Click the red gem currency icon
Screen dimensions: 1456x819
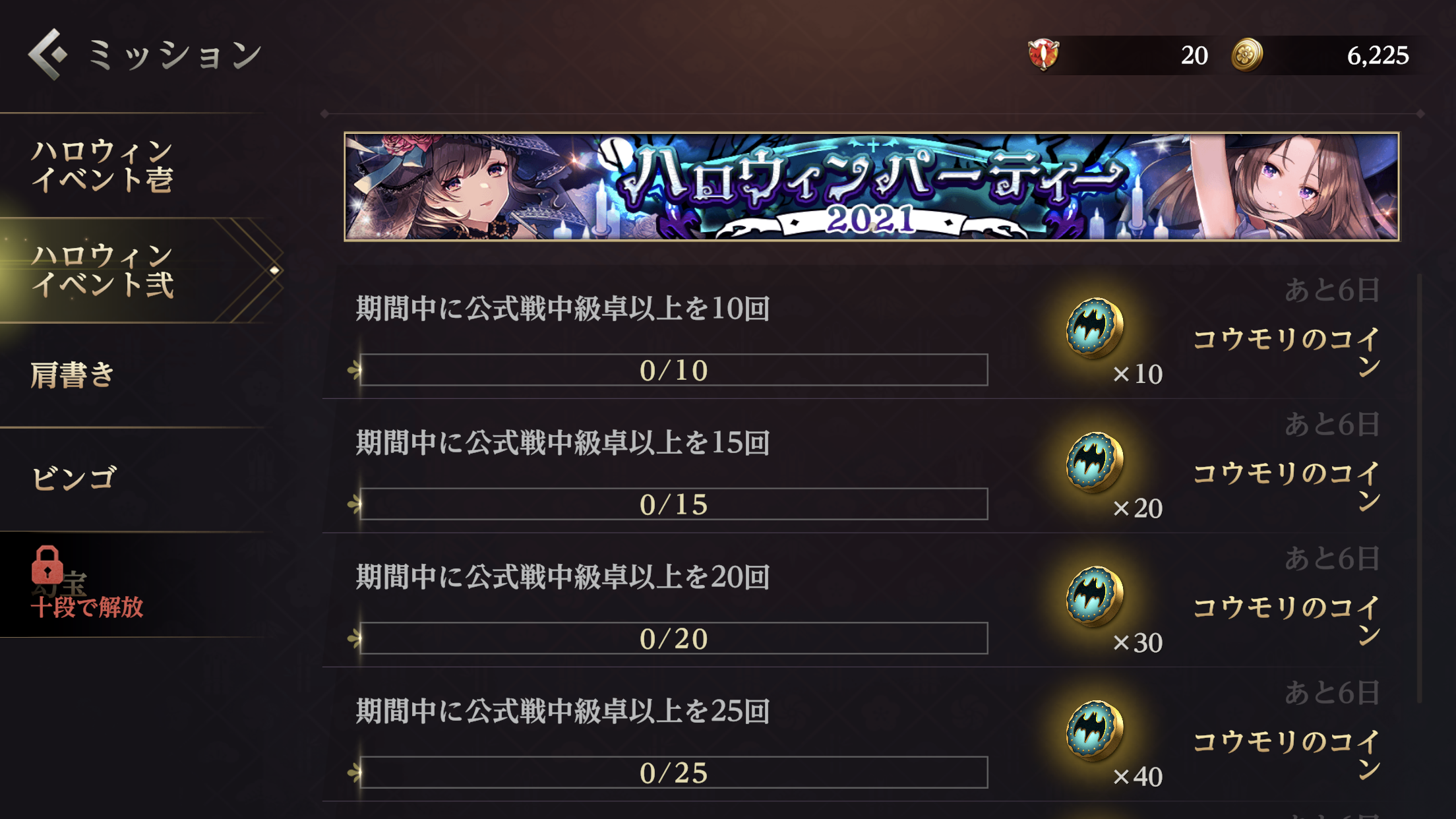point(1043,55)
